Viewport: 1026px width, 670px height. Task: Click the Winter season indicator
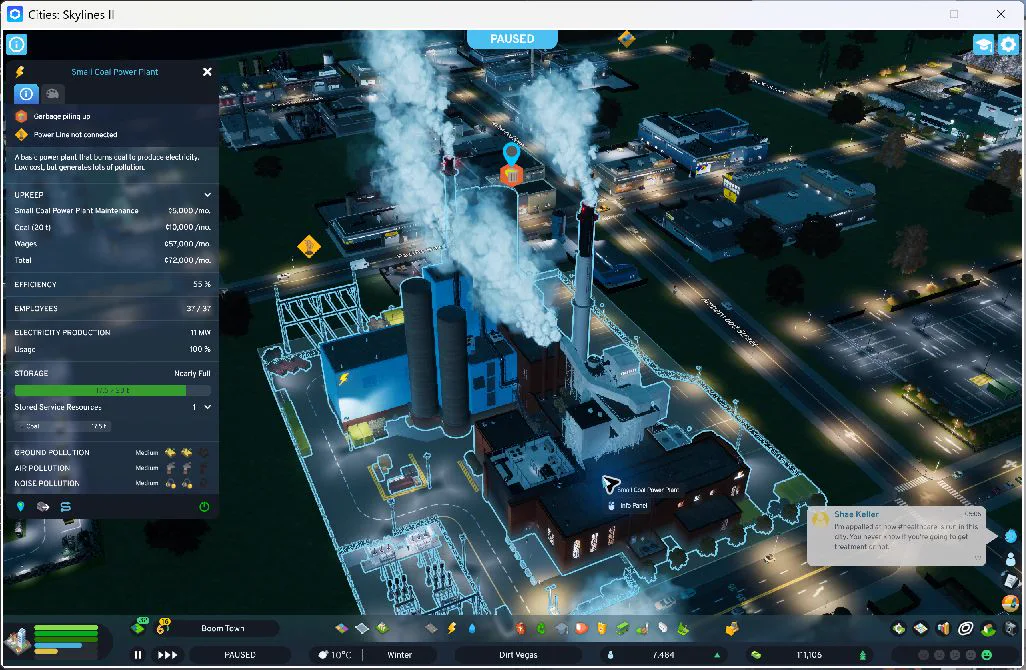(399, 655)
